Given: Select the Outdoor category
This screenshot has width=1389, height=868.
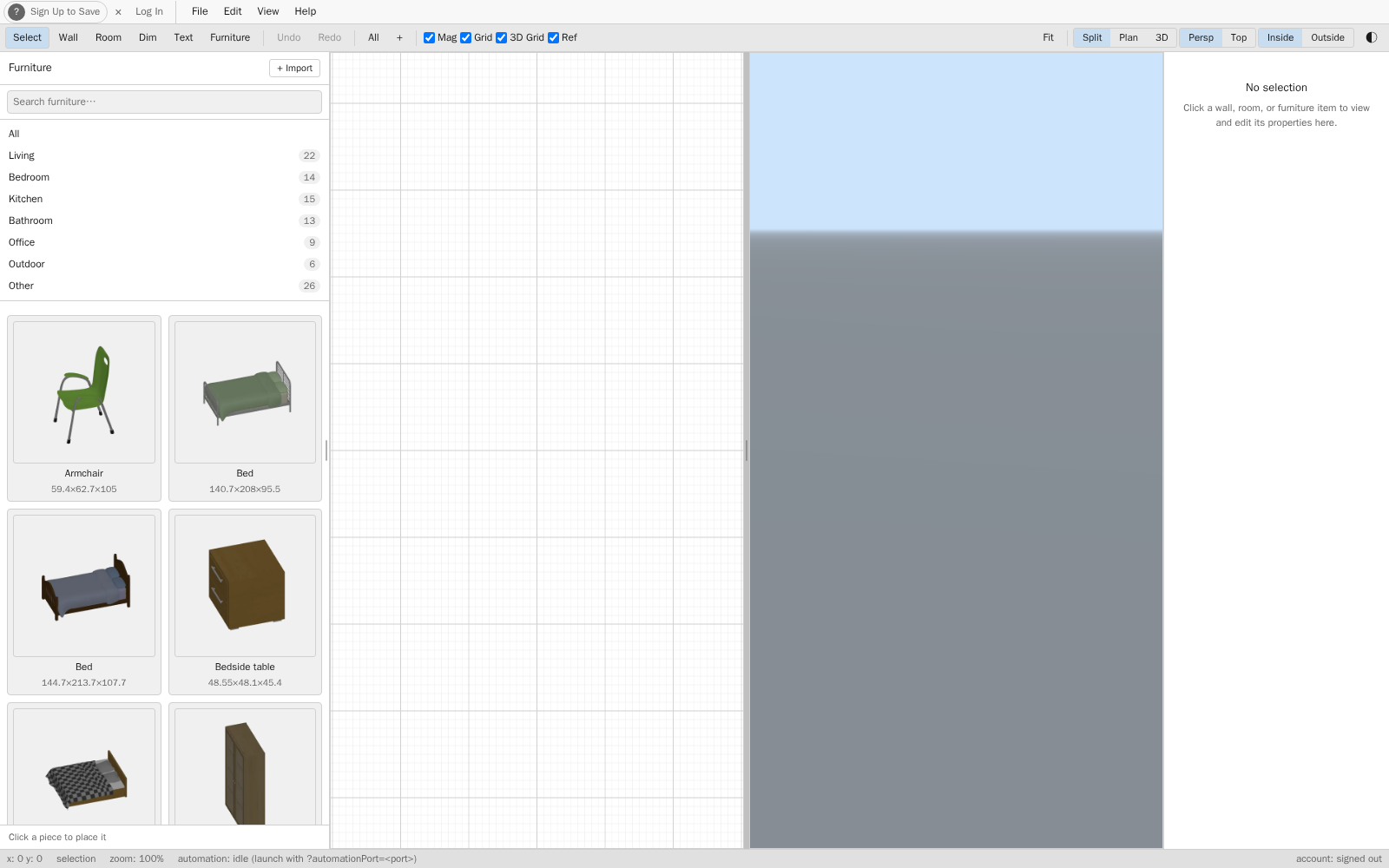Looking at the screenshot, I should pos(164,264).
